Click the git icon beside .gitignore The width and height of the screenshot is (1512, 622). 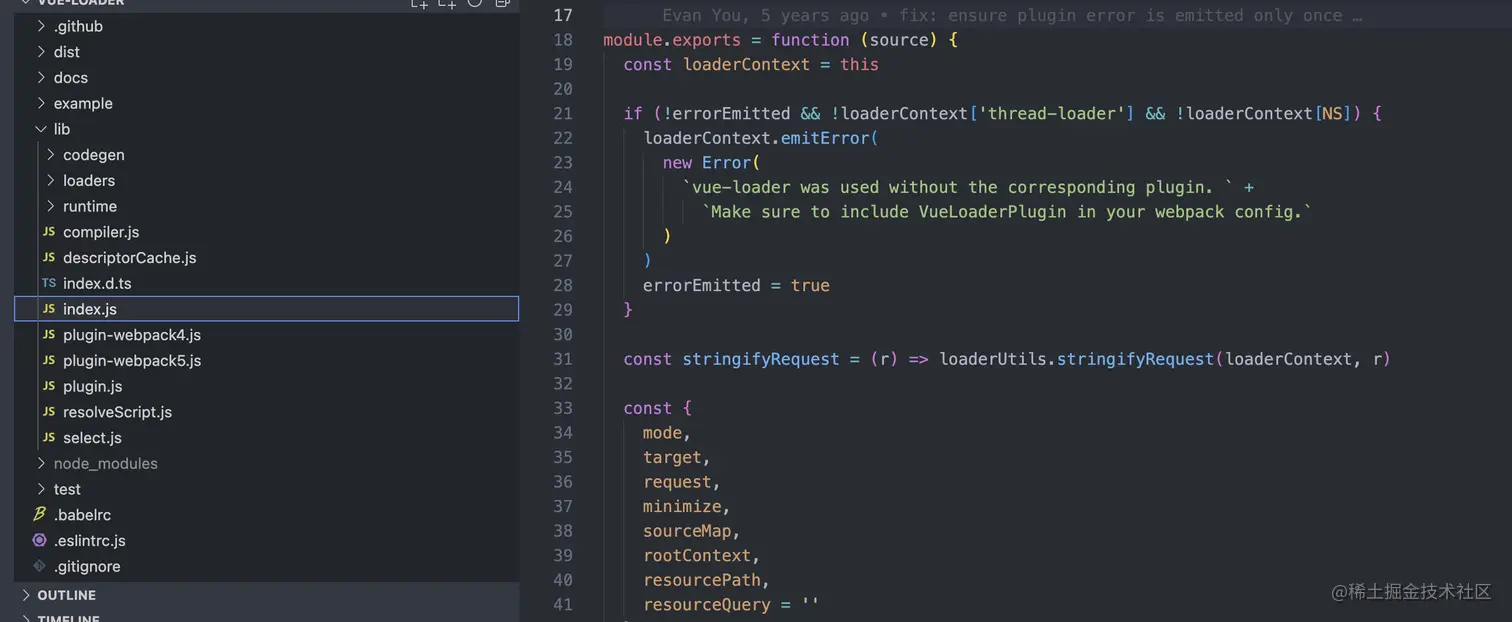(x=40, y=566)
